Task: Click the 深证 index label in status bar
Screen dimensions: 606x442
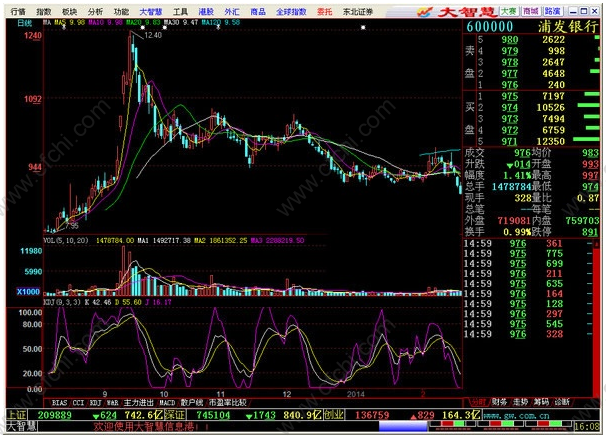Action: 175,415
